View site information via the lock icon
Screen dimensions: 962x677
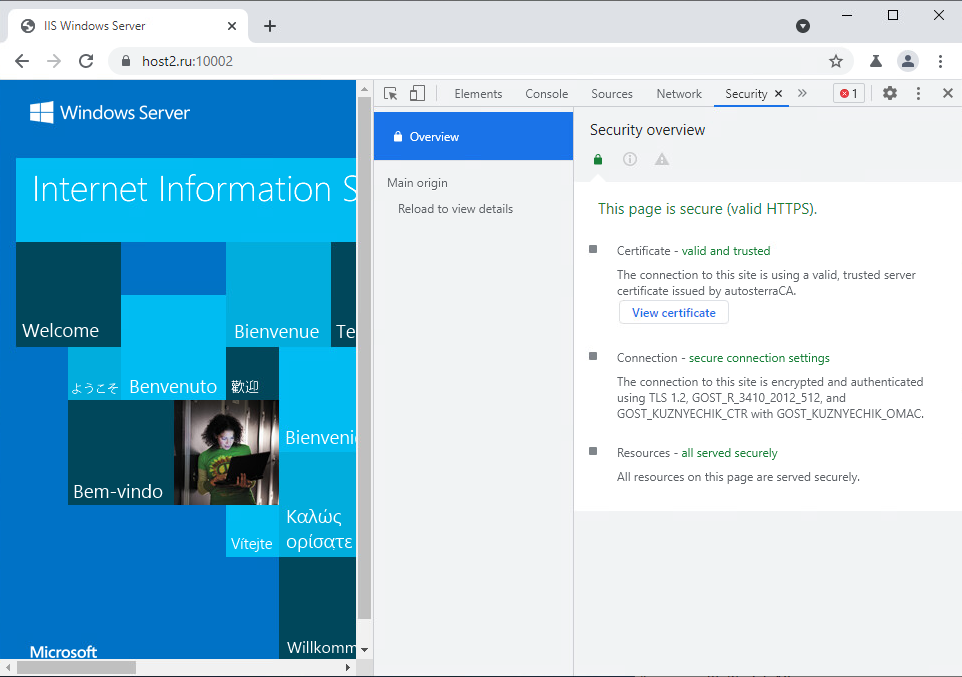126,61
